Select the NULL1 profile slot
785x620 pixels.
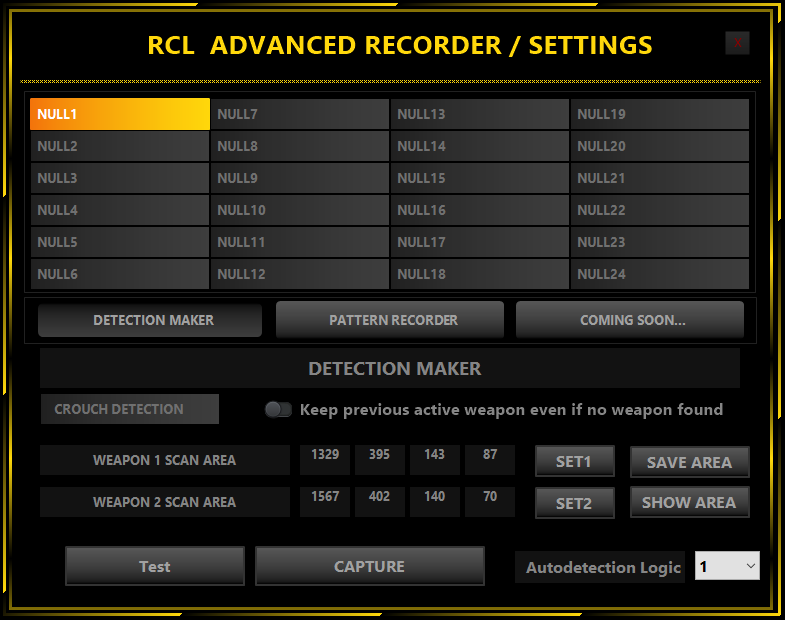pos(120,114)
